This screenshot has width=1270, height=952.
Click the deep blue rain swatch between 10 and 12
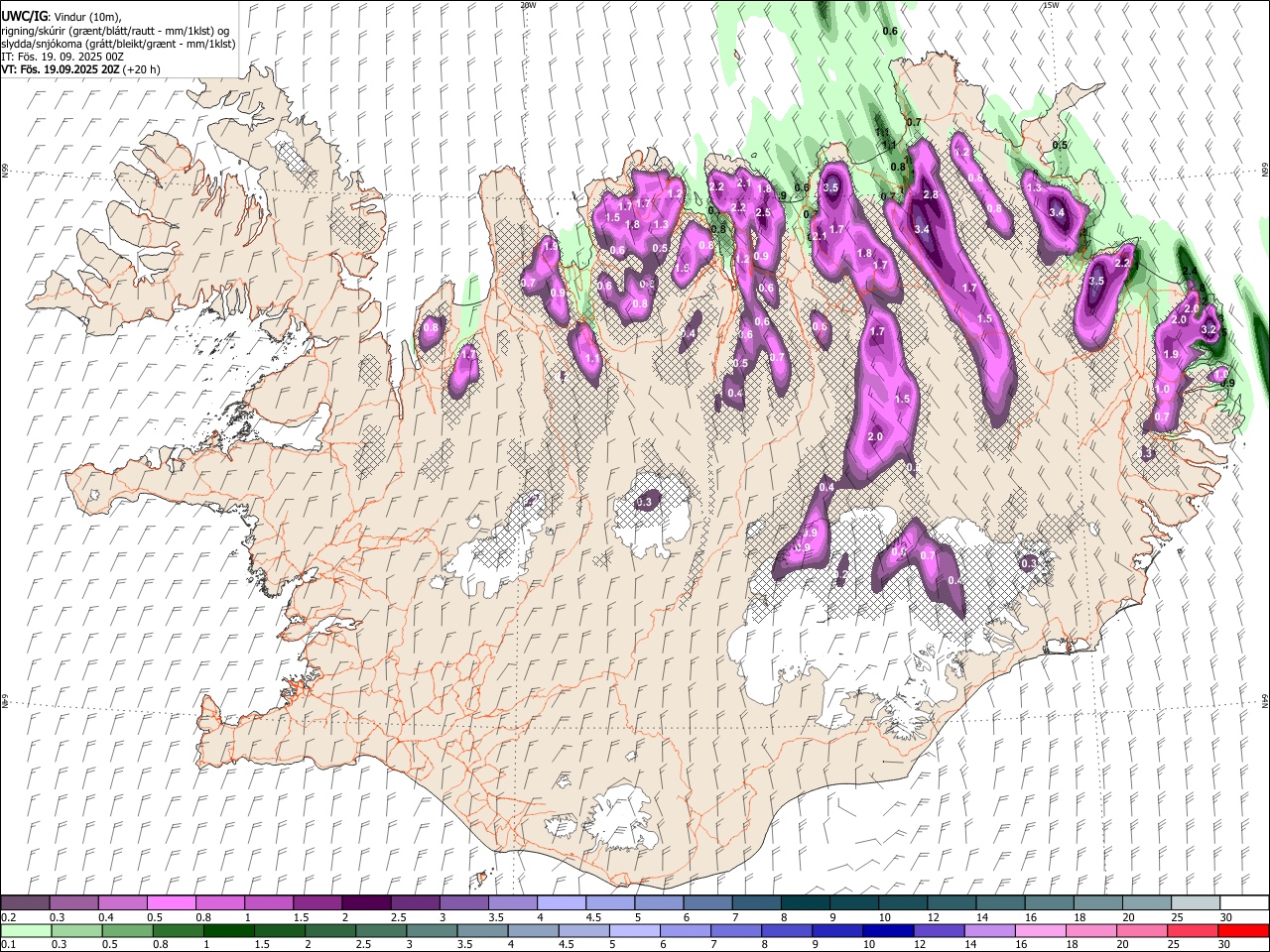[887, 930]
